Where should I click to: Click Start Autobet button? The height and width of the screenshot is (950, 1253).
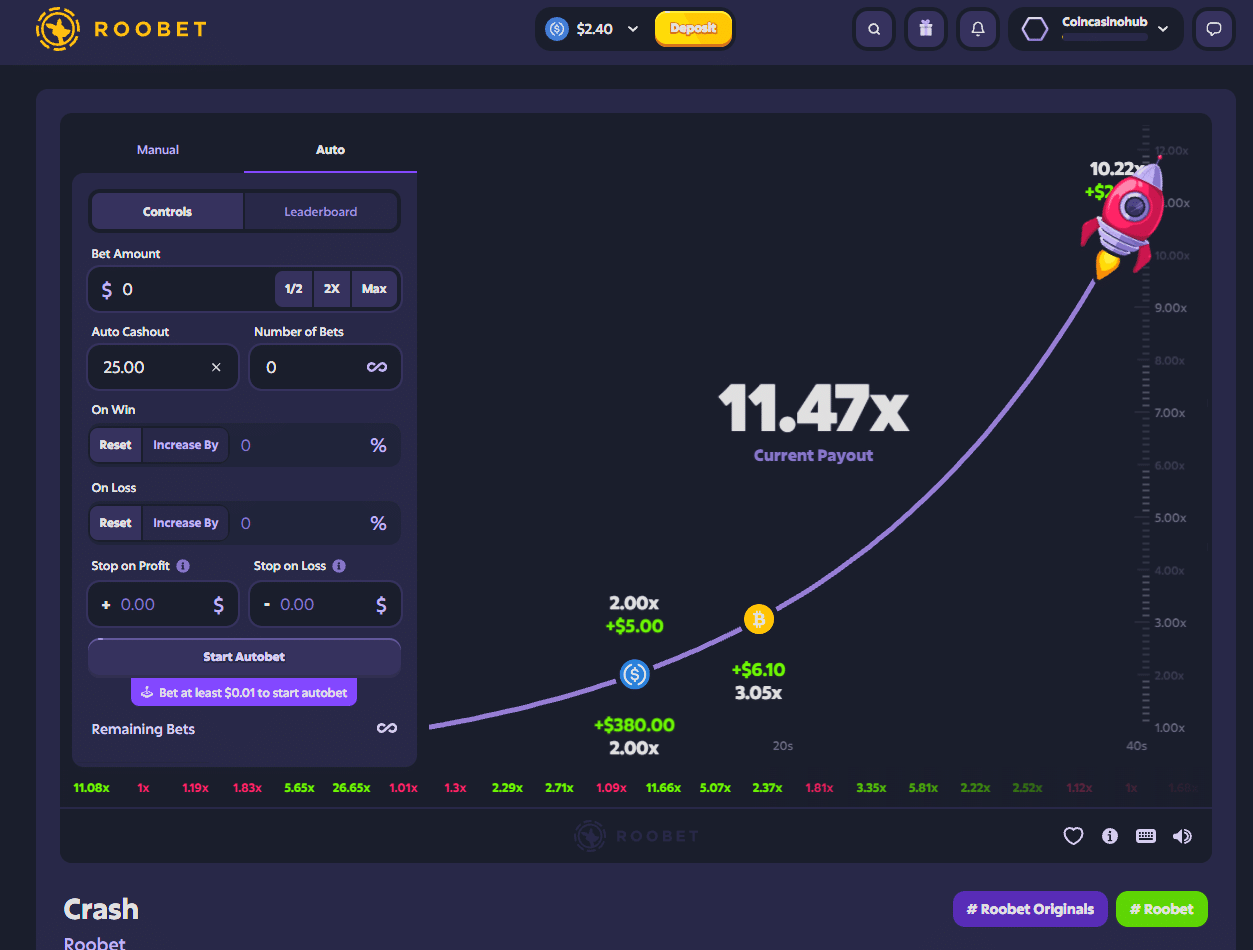[x=245, y=657]
